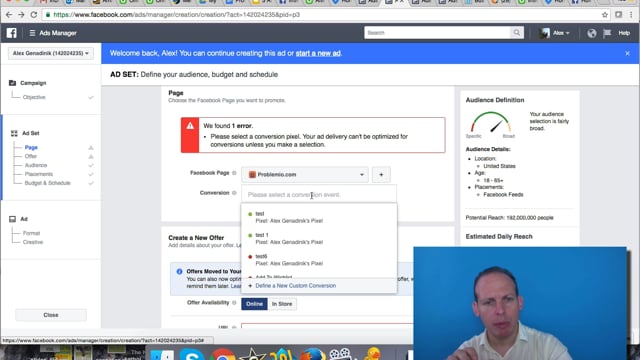Go to Creative in Ad sidebar
The height and width of the screenshot is (360, 640).
(33, 242)
